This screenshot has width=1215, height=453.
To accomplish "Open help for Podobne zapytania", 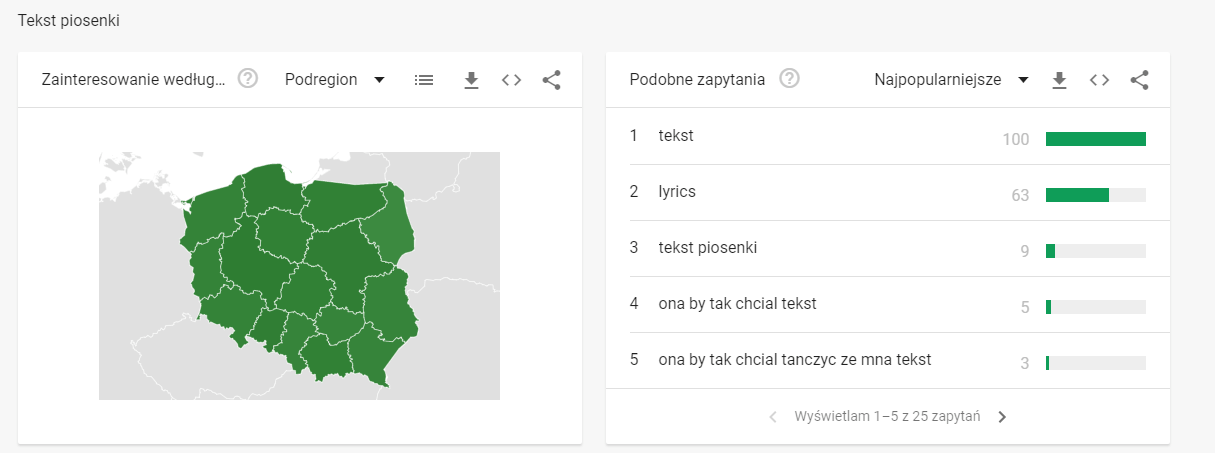I will coord(789,79).
